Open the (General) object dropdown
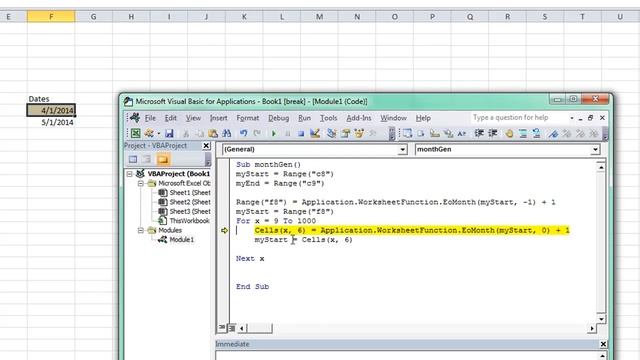640x360 pixels. coord(402,149)
